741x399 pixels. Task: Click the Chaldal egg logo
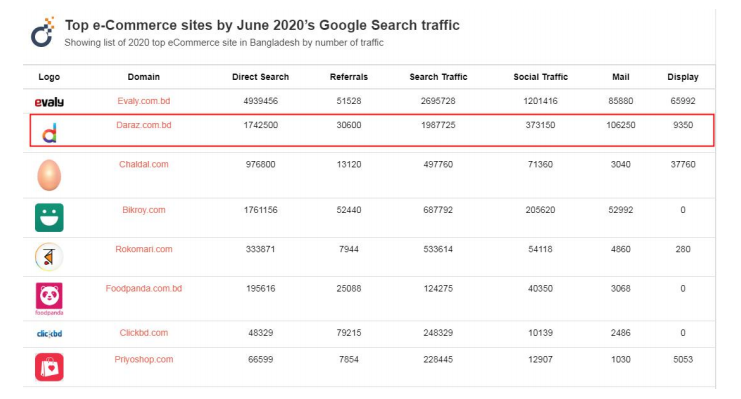click(49, 175)
